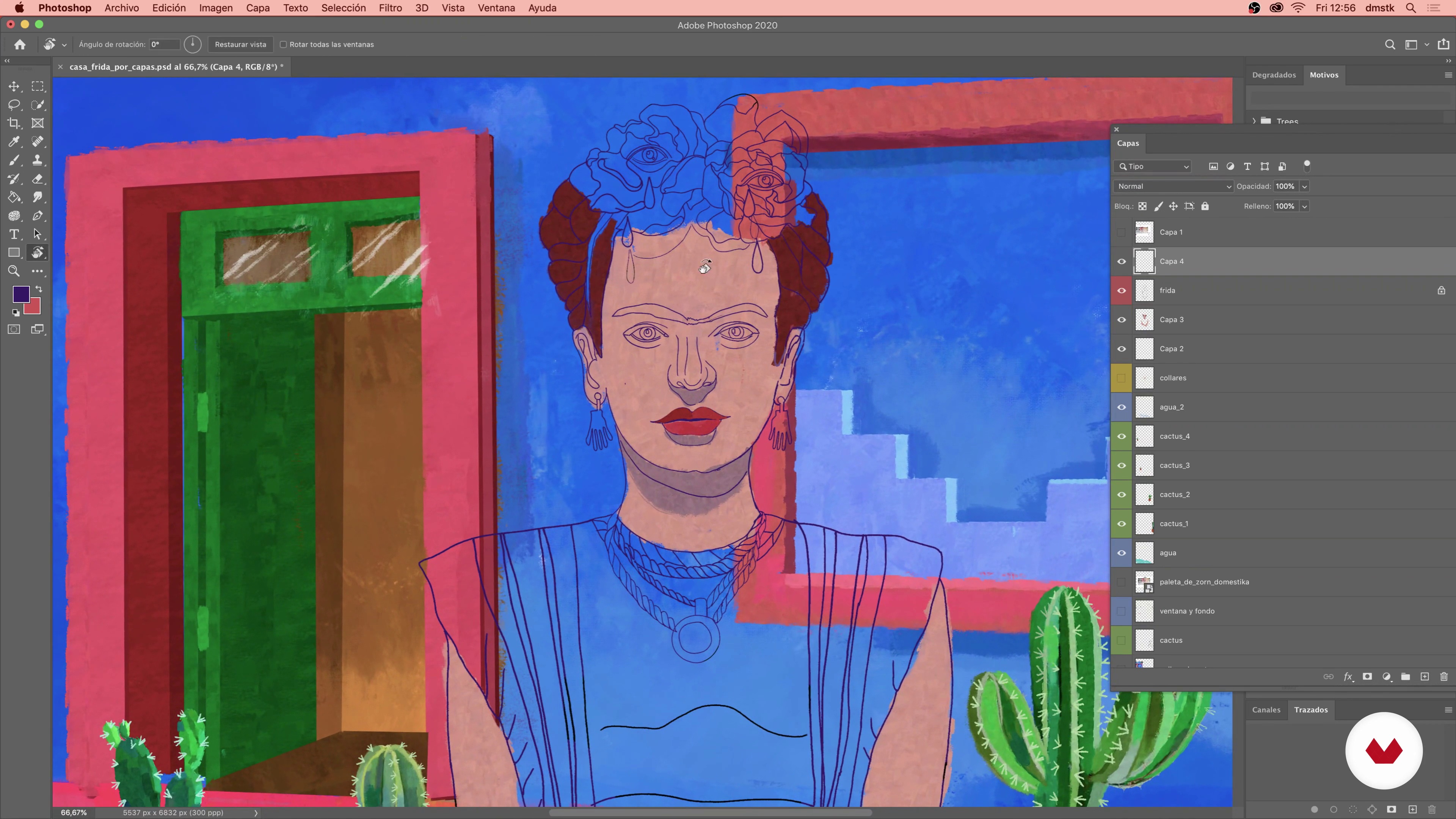The width and height of the screenshot is (1456, 819).
Task: Select the Paint Bucket tool
Action: 14,197
